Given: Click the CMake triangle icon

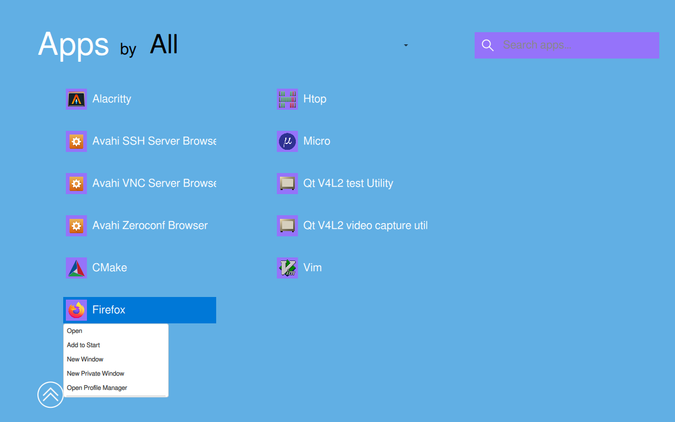Looking at the screenshot, I should [76, 268].
